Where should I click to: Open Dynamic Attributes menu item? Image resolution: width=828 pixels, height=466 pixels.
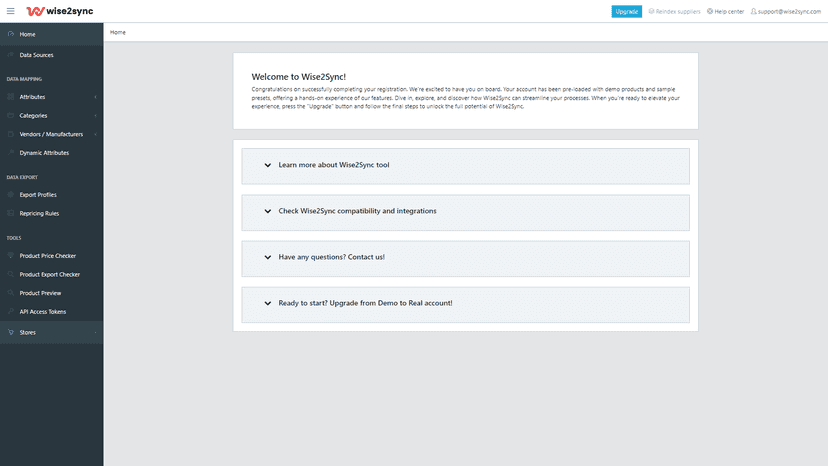51,153
